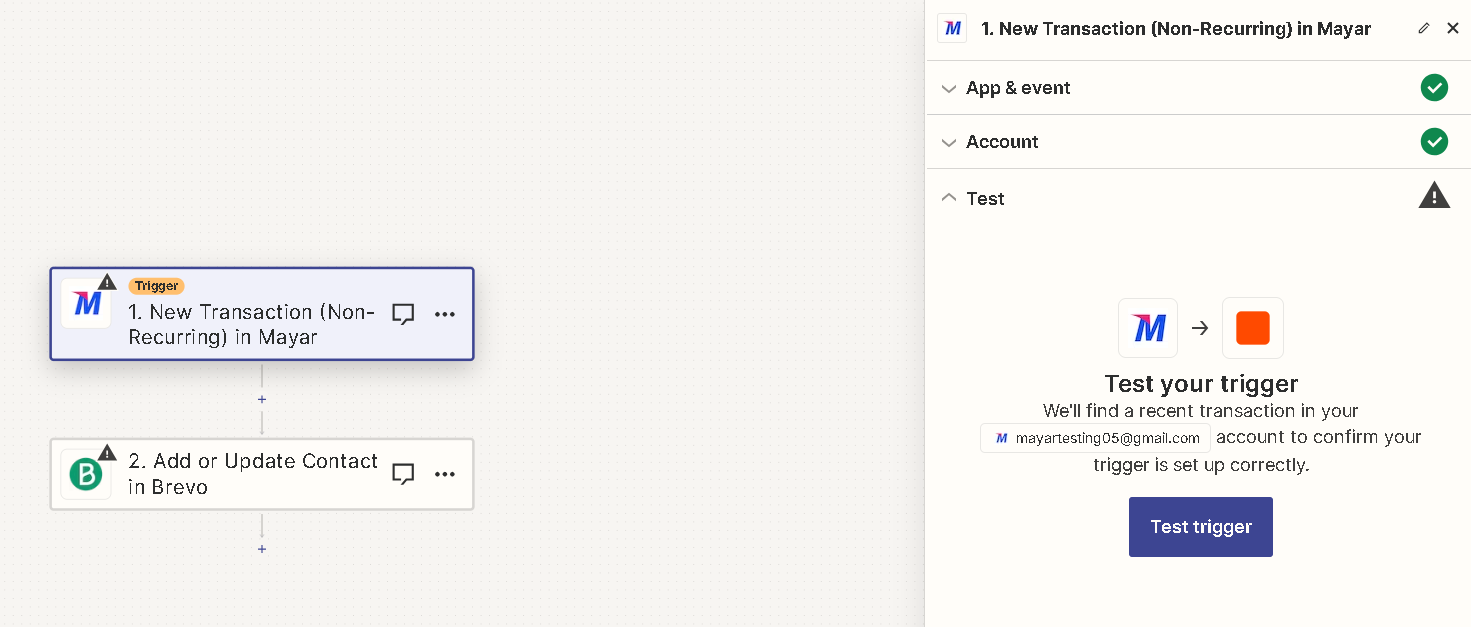The image size is (1471, 627).
Task: Rename step using pencil edit icon
Action: (x=1424, y=28)
